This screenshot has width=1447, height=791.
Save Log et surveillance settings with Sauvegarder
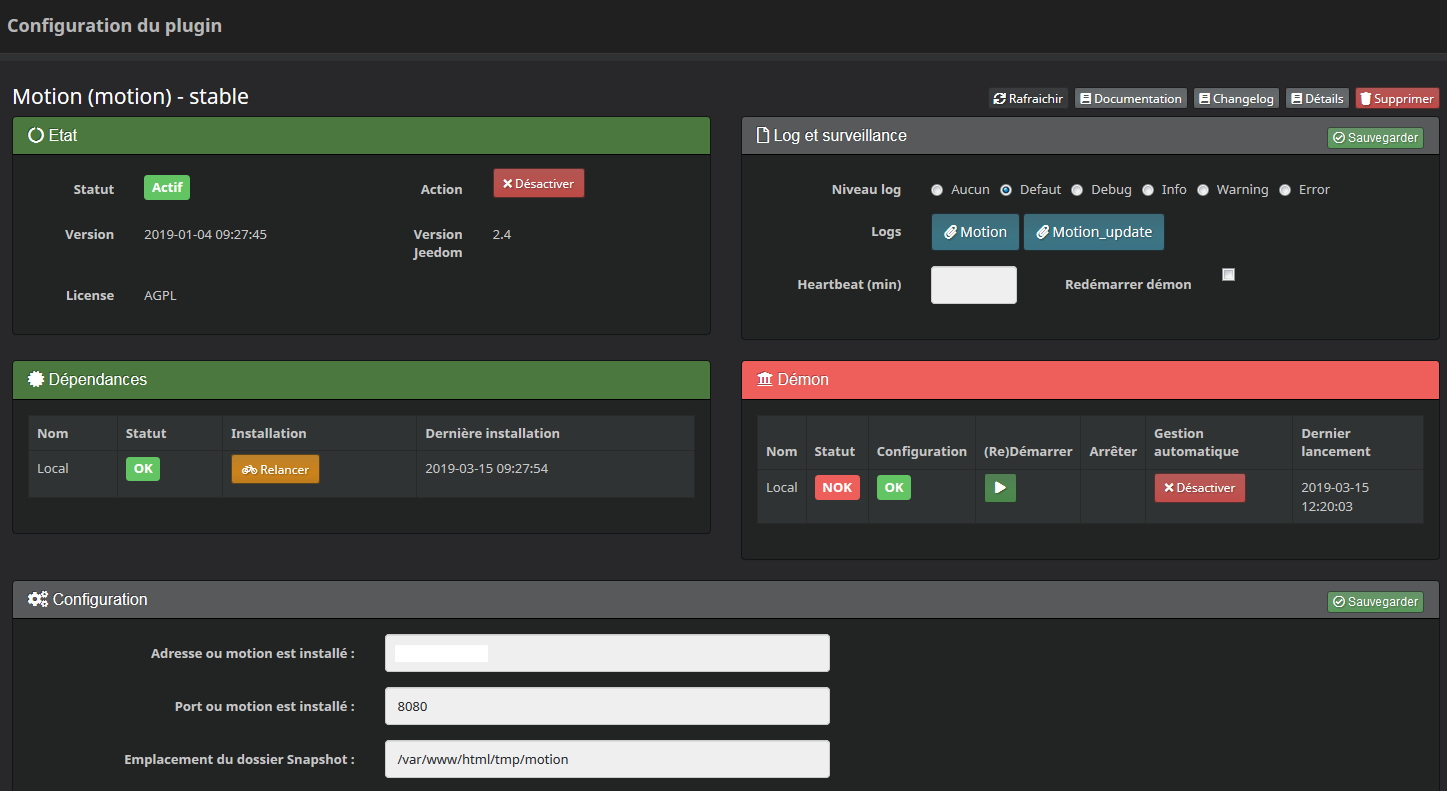(x=1375, y=138)
